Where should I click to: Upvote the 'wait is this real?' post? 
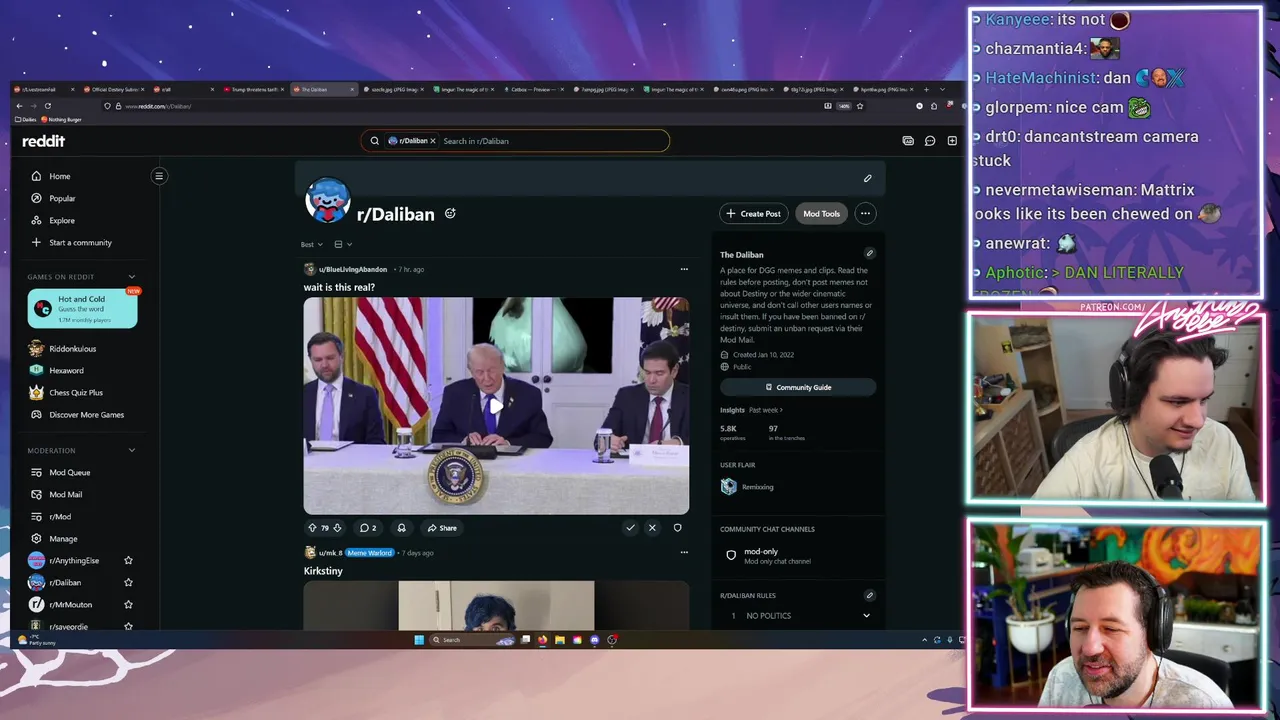[x=312, y=528]
